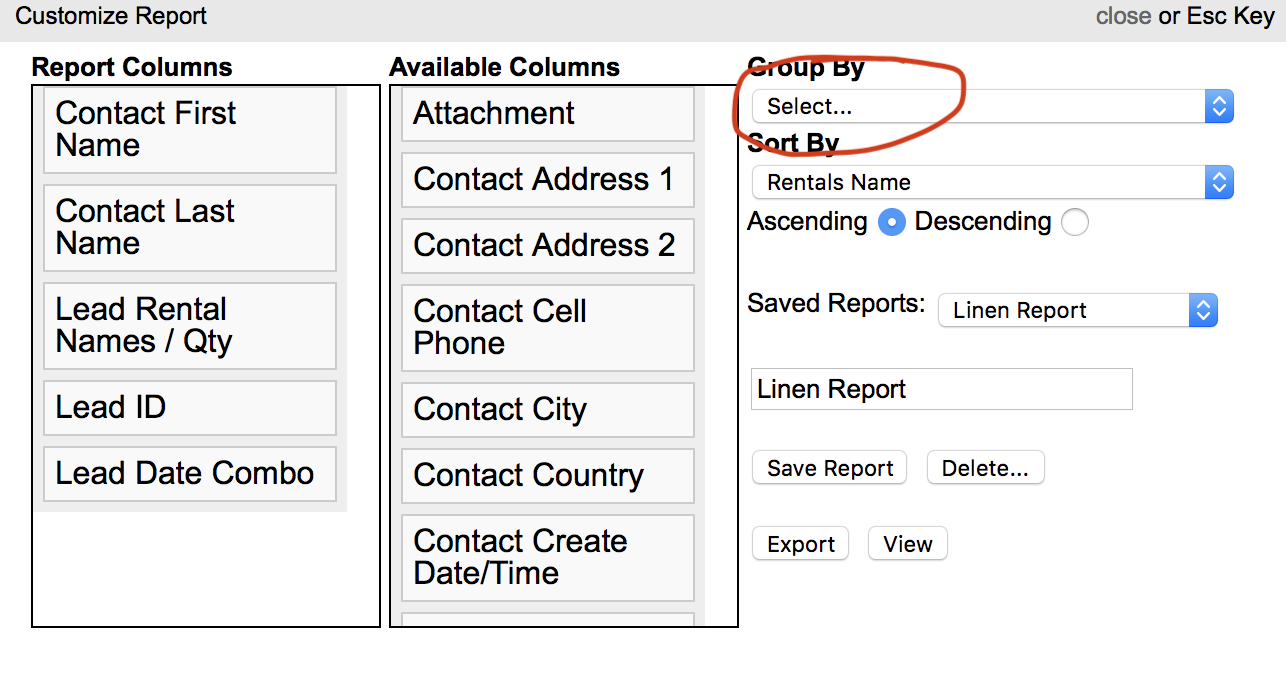Screen dimensions: 1286x682
Task: Select Contact Country available column
Action: click(547, 476)
